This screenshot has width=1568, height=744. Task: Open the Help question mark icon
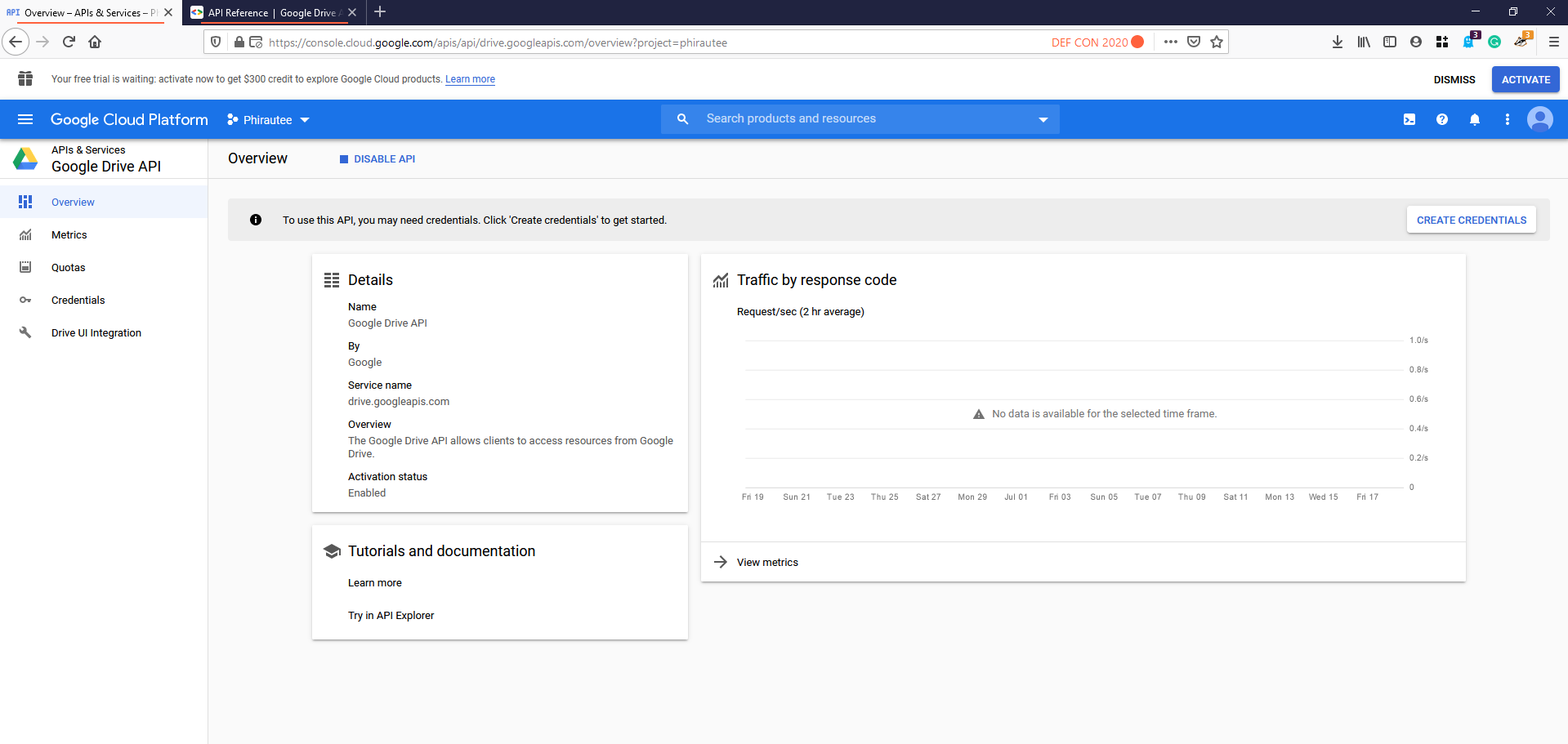click(1442, 119)
